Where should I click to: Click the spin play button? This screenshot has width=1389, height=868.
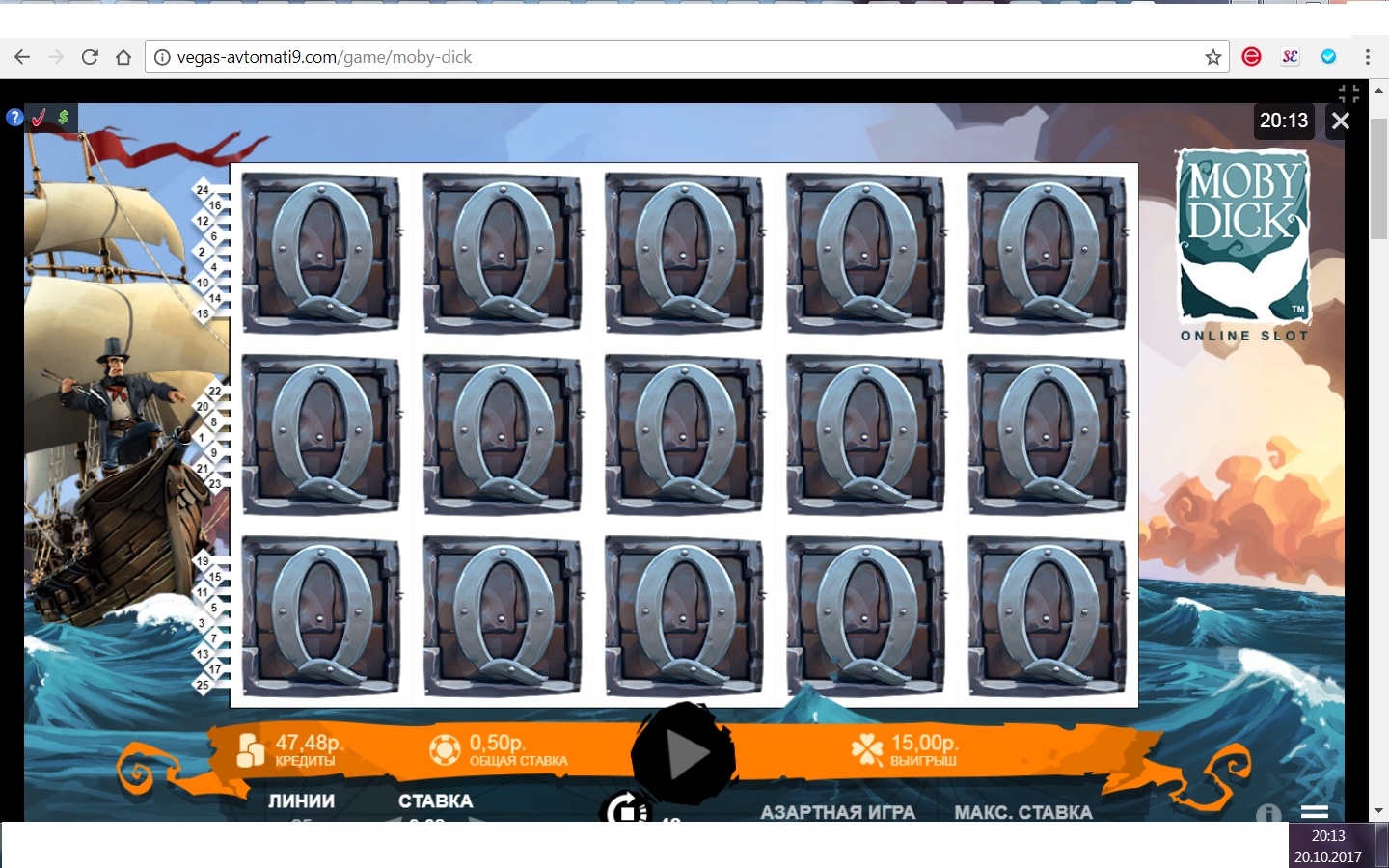tap(685, 755)
